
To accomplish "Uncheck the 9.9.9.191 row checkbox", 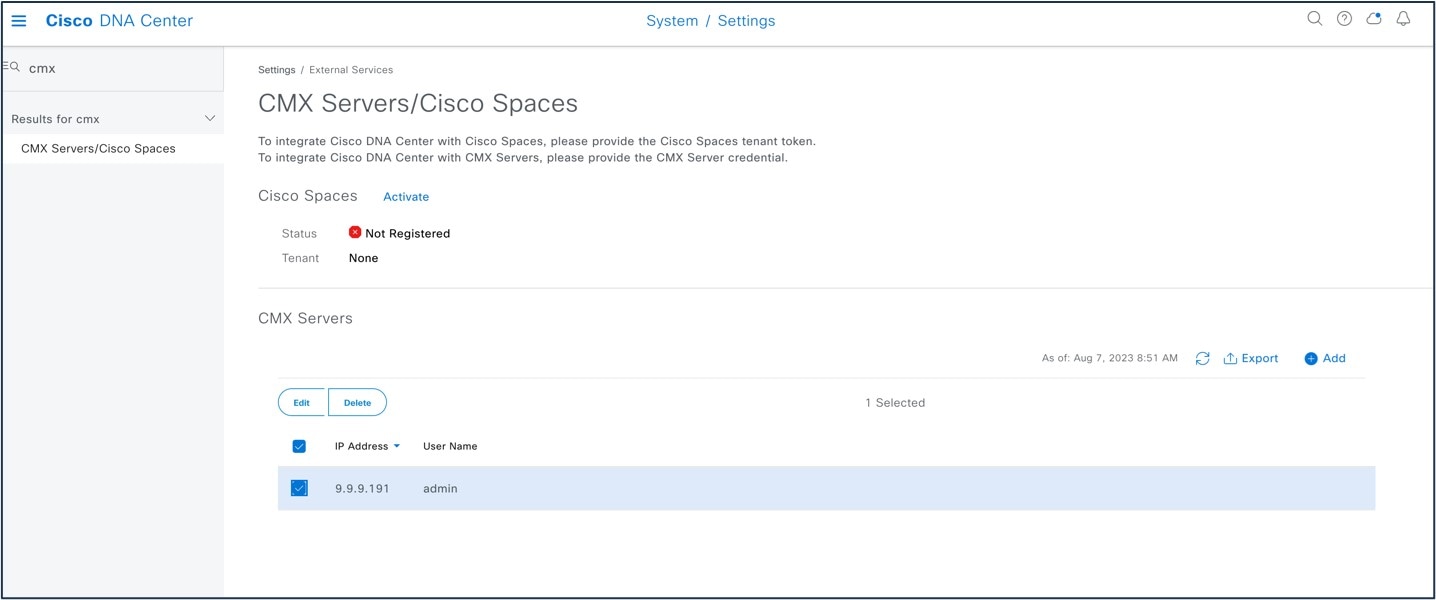I will pyautogui.click(x=299, y=488).
